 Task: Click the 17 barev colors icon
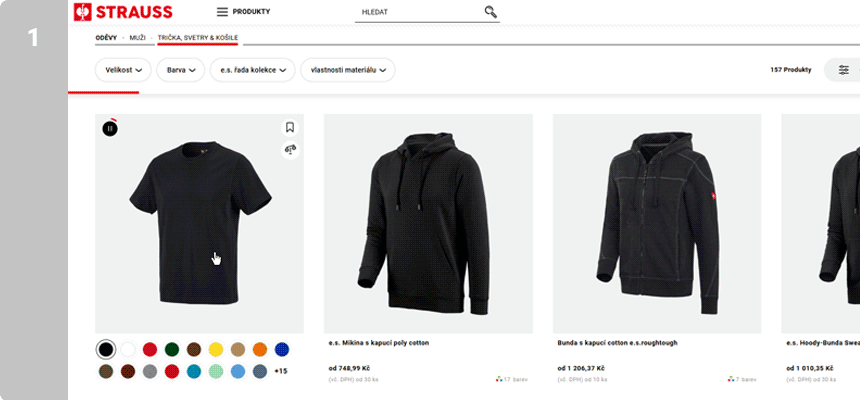point(497,380)
